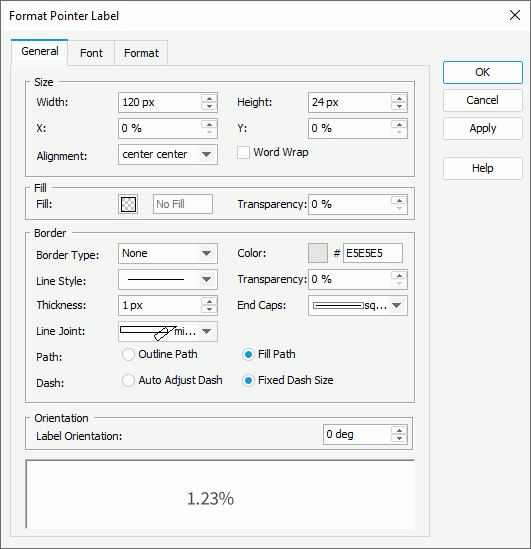Increase Border Transparency with the up arrow
Viewport: 531px width, 549px height.
399,275
